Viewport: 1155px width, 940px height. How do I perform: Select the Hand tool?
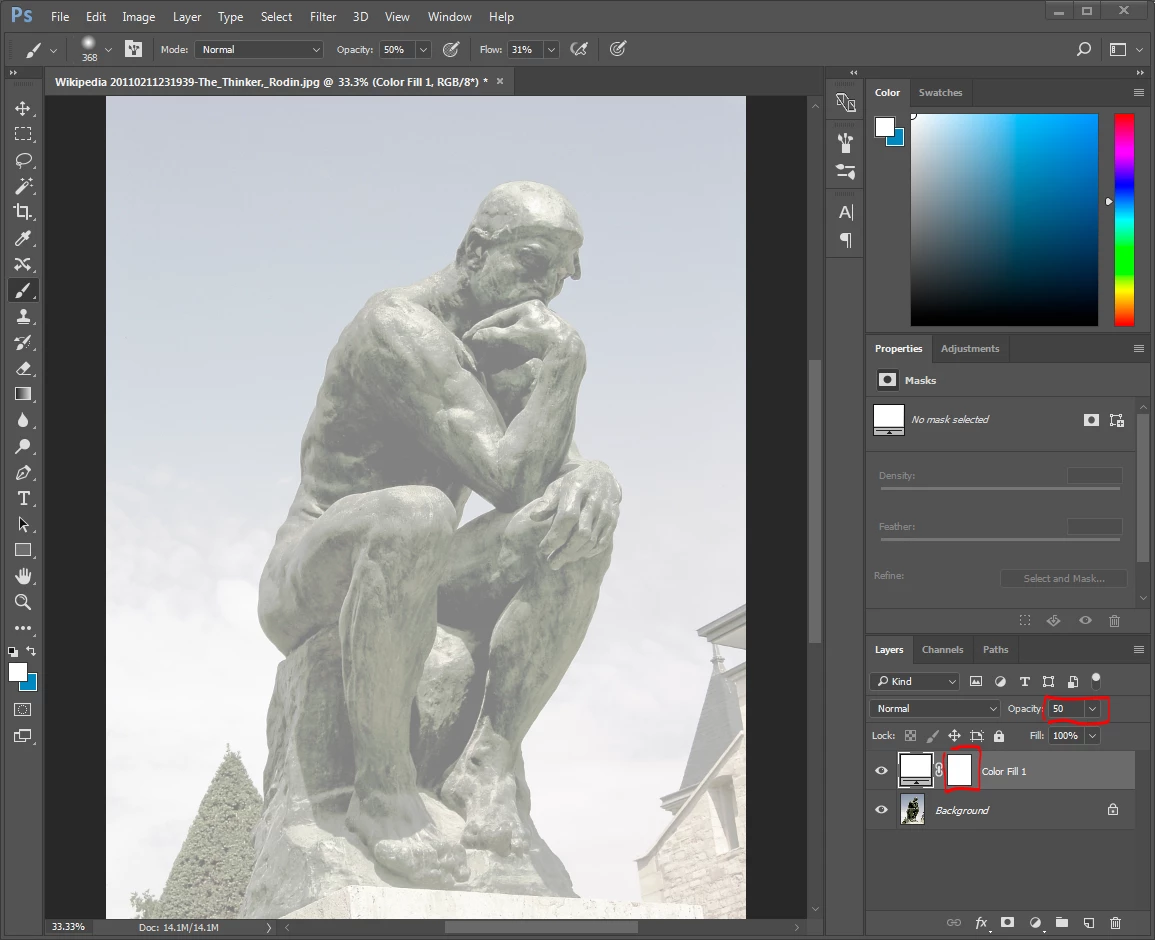23,576
